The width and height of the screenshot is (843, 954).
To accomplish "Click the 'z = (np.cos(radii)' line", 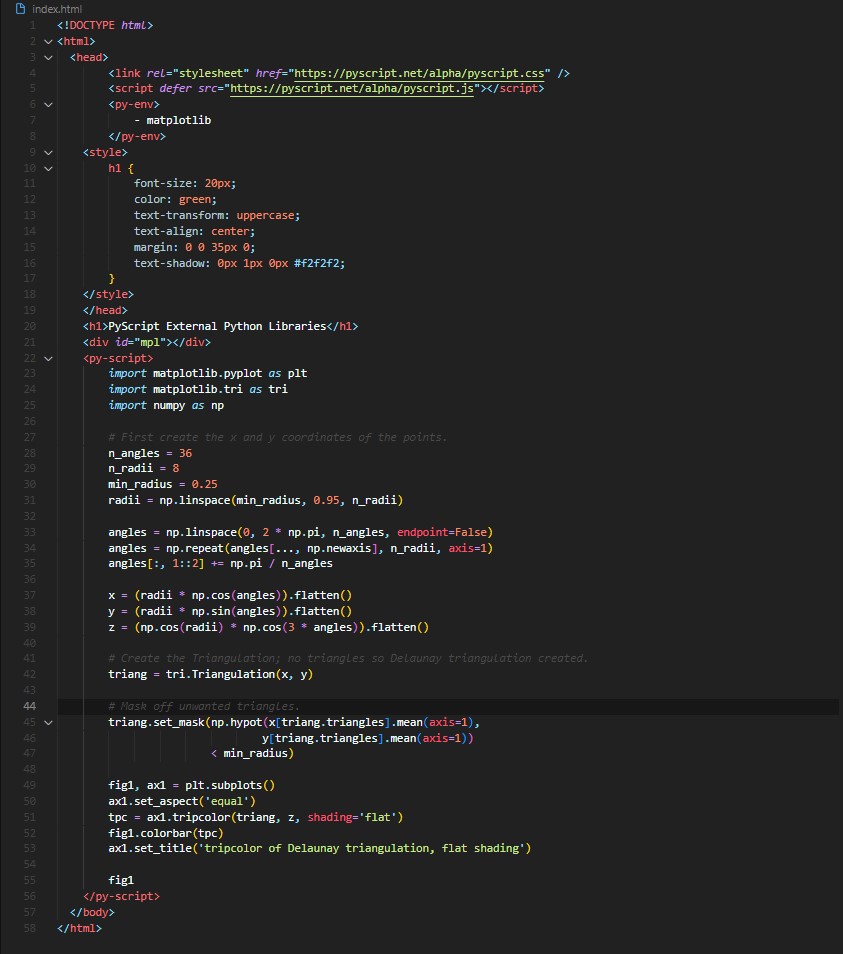I will click(x=268, y=627).
